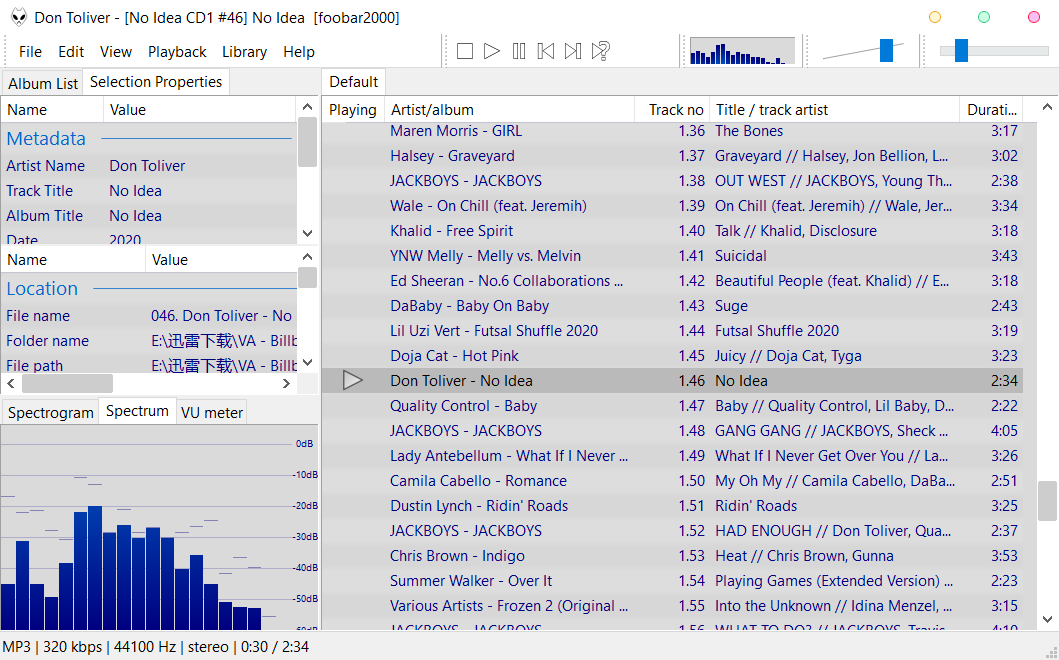Skip to the next track
Viewport: 1059px width, 660px height.
point(573,51)
